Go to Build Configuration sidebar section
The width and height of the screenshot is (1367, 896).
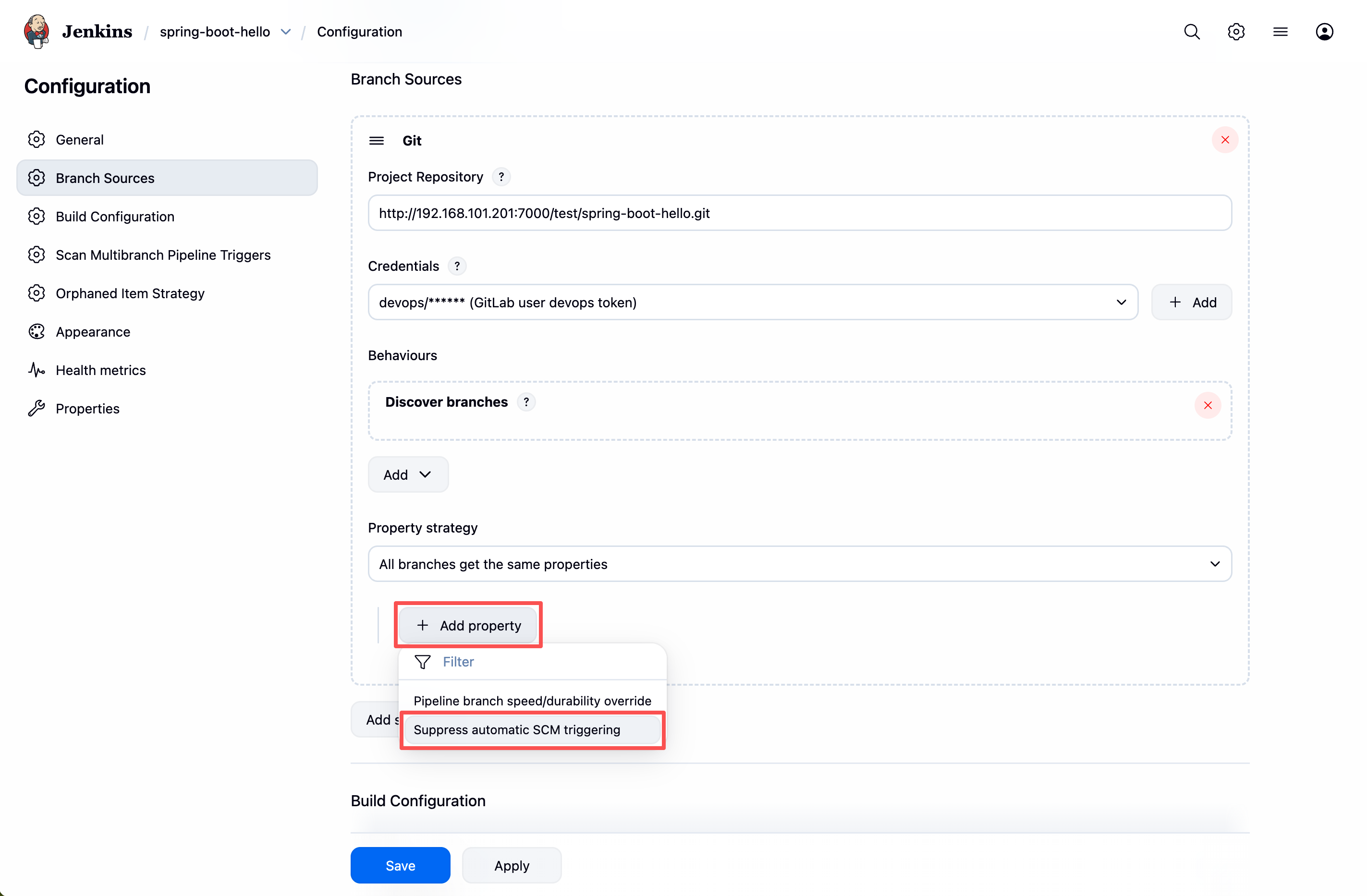click(x=115, y=217)
